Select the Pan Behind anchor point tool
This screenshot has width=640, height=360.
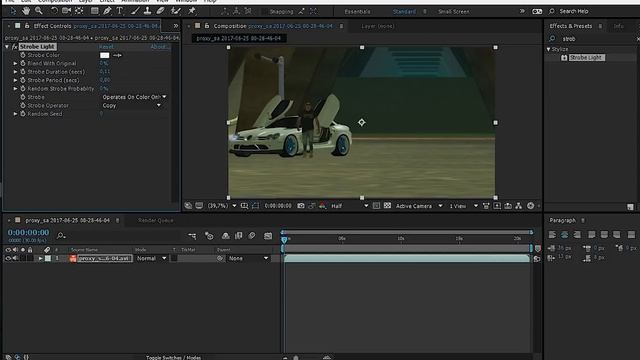tap(79, 11)
